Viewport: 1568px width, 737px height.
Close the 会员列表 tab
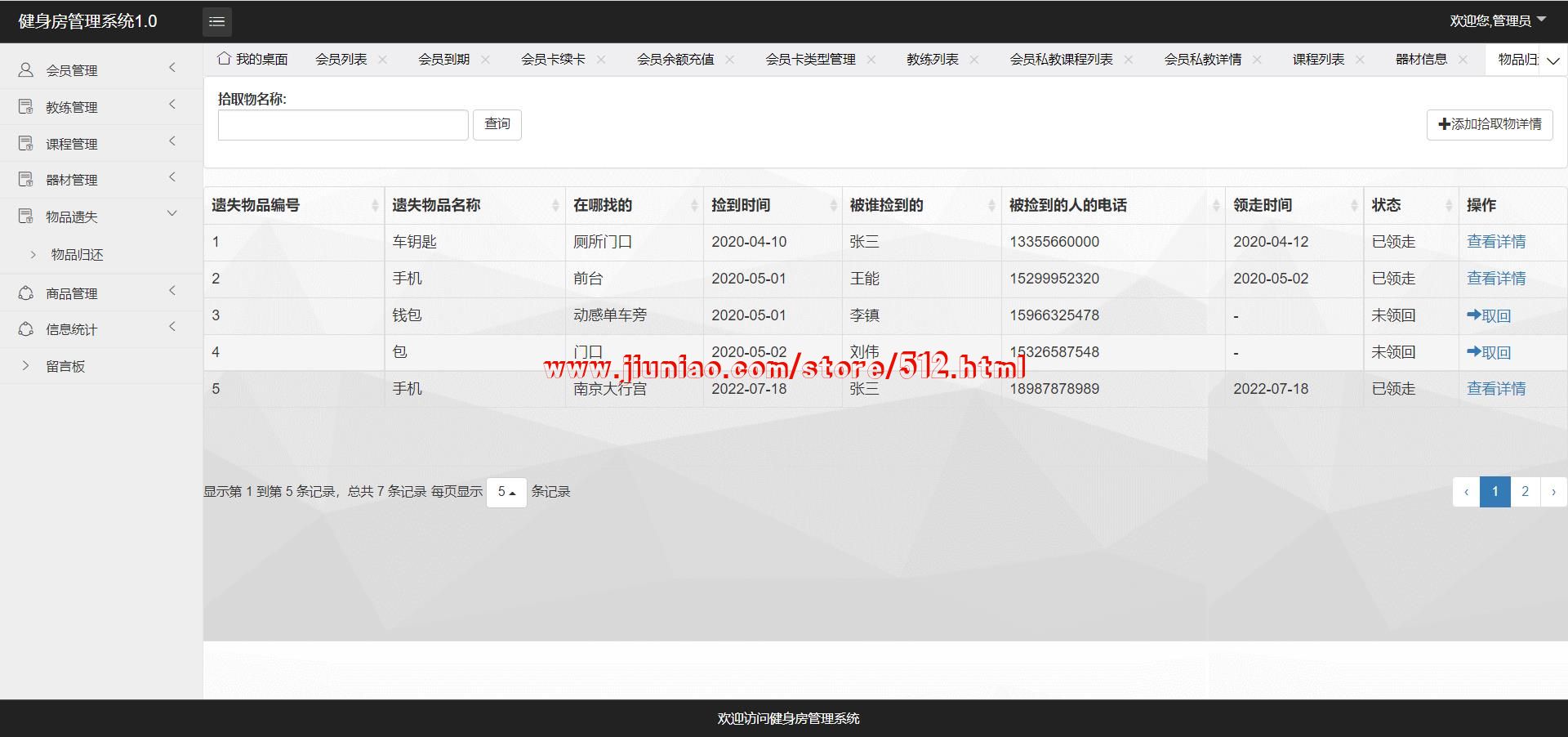click(x=383, y=60)
